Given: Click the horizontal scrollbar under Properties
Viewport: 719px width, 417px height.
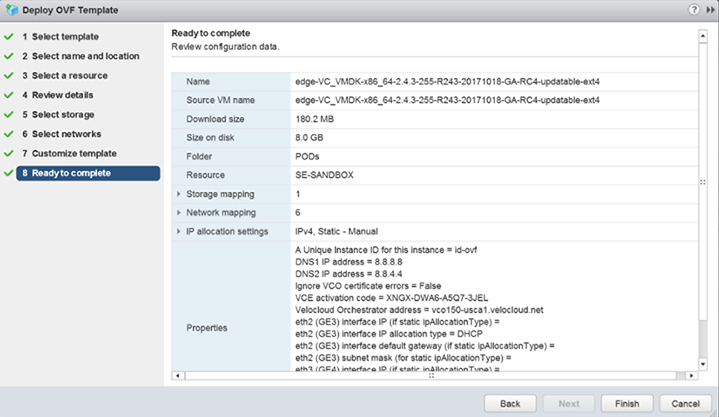Looking at the screenshot, I should (430, 375).
